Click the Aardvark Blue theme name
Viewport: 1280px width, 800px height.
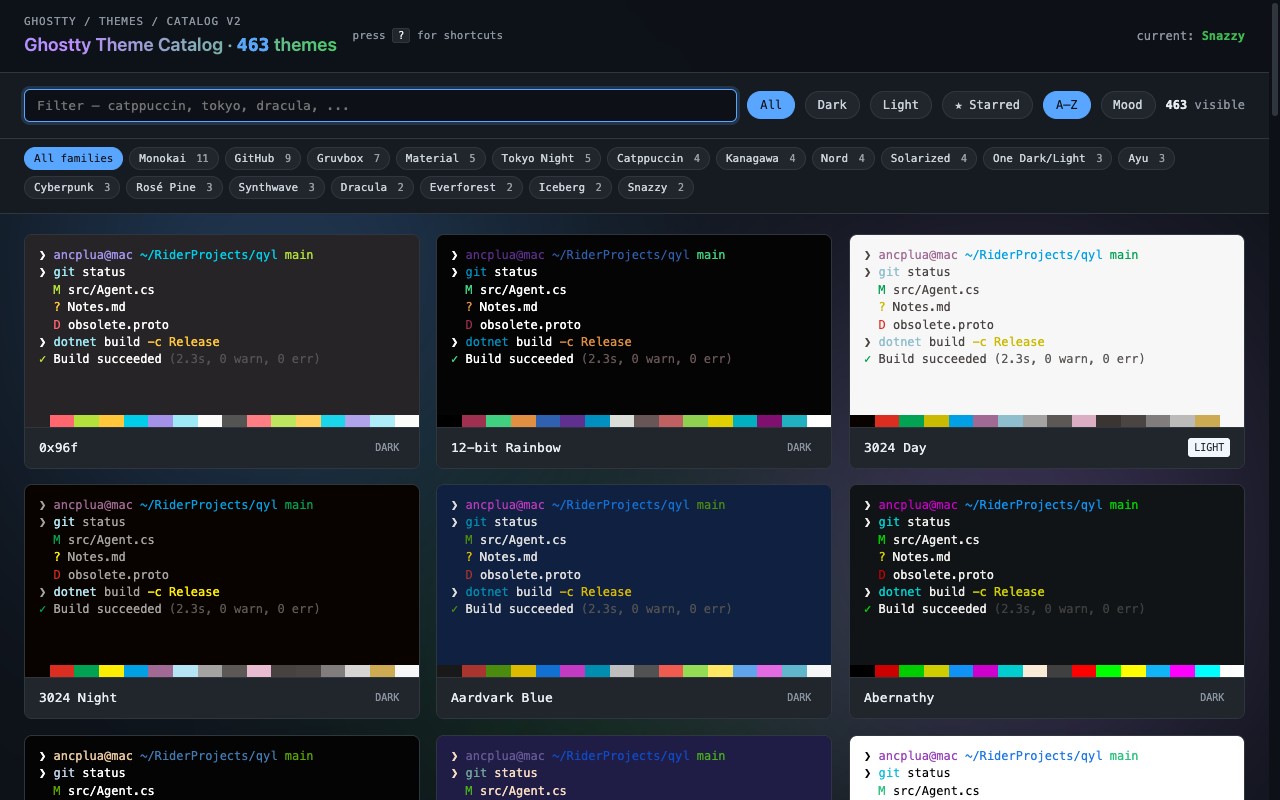coord(502,697)
